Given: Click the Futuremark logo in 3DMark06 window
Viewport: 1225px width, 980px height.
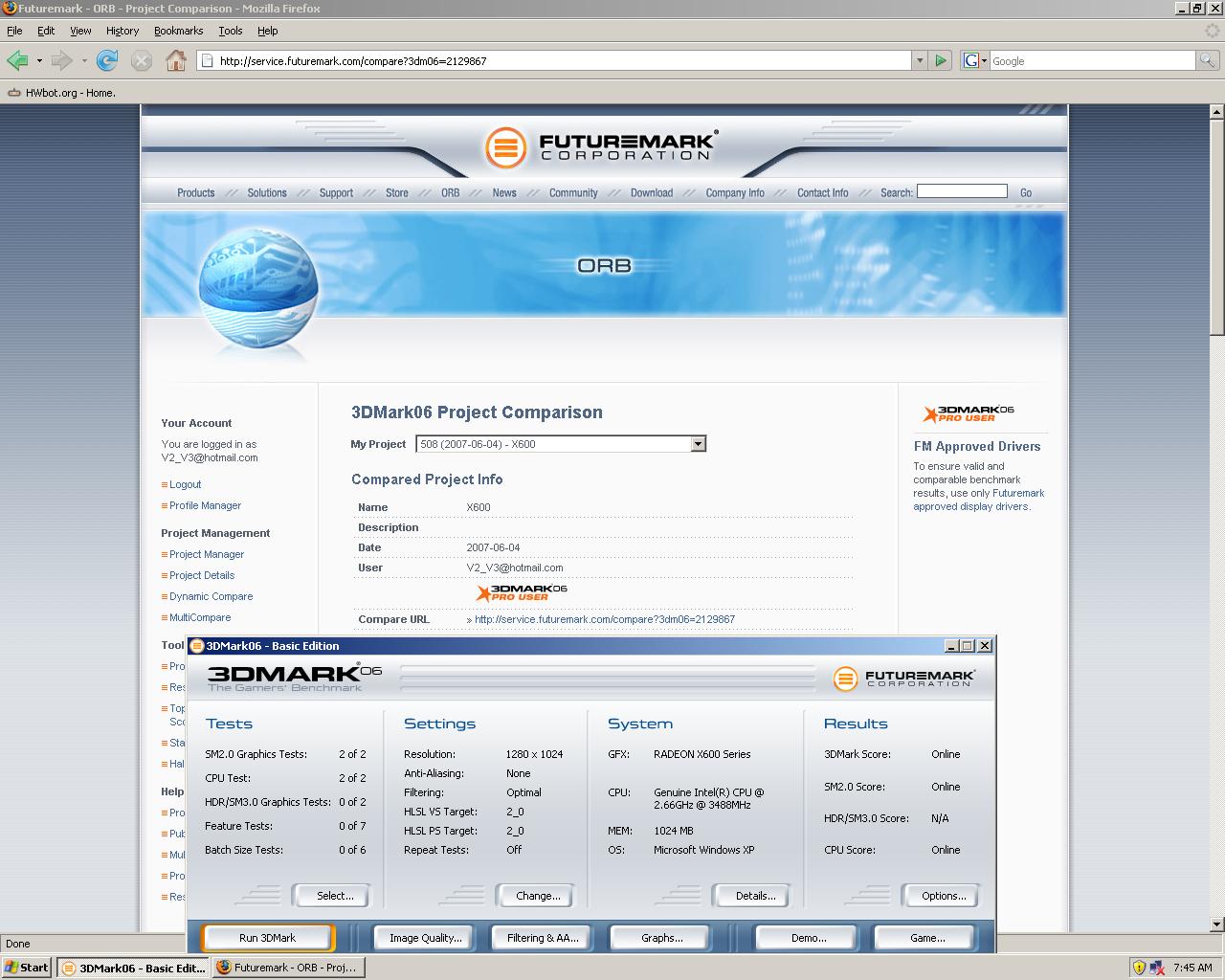Looking at the screenshot, I should coord(904,678).
